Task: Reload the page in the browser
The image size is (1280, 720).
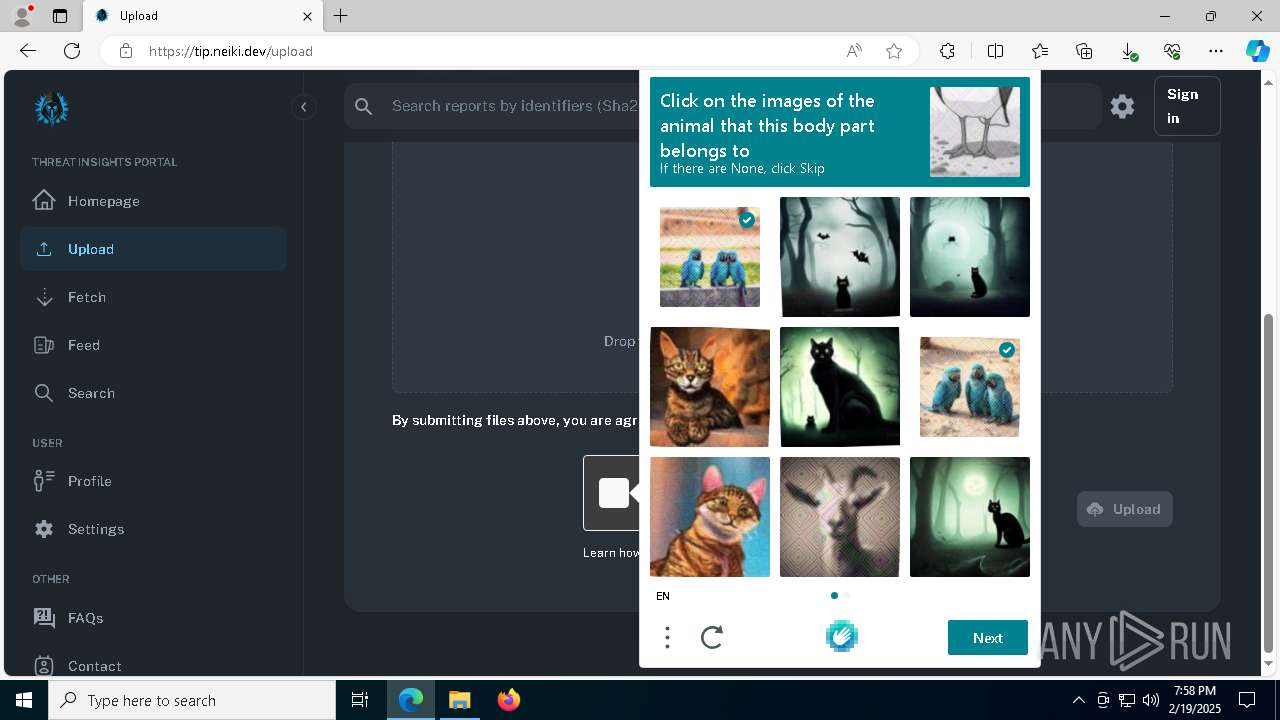Action: [x=72, y=51]
